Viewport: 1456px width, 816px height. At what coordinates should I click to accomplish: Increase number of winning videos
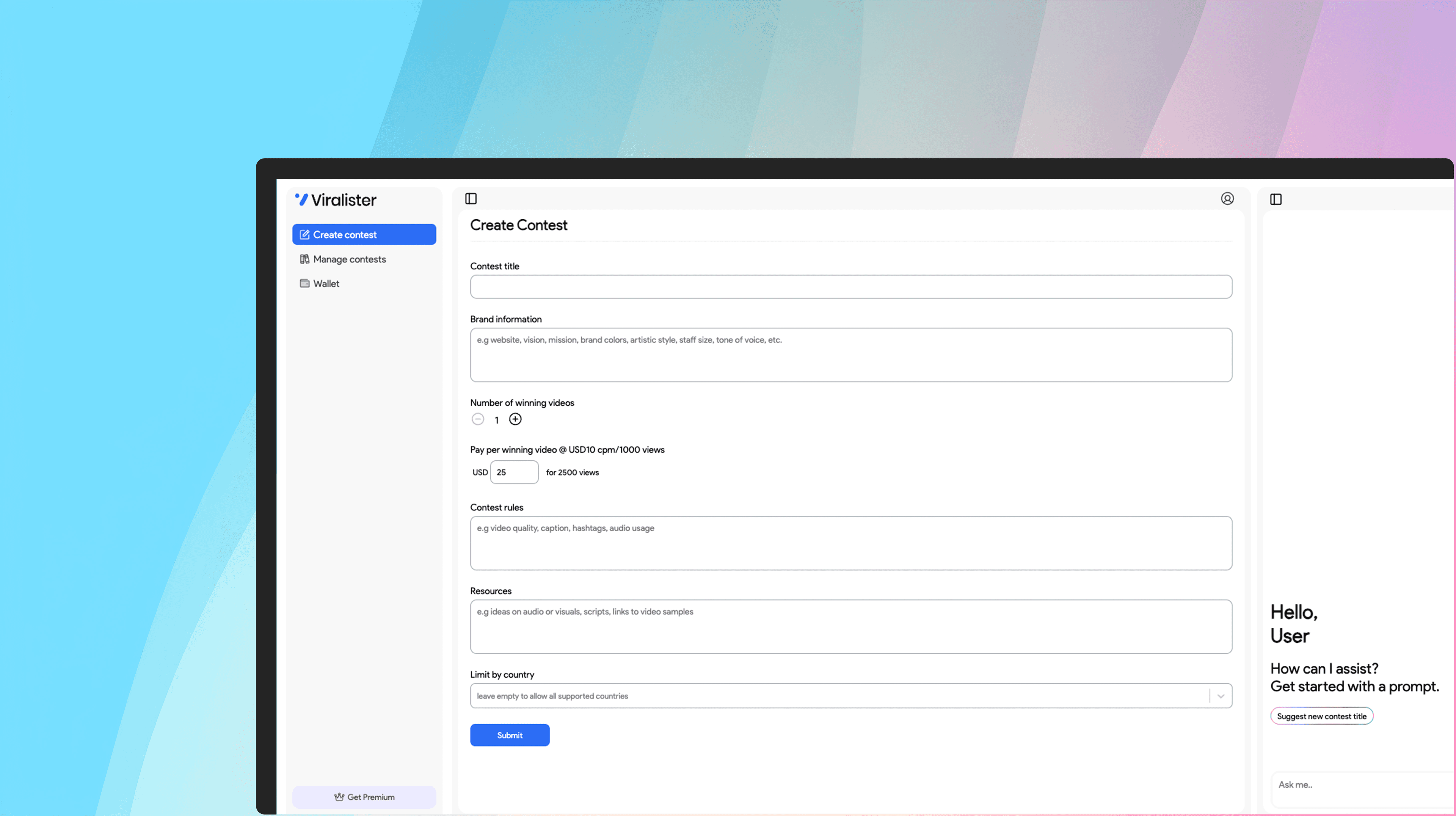515,419
